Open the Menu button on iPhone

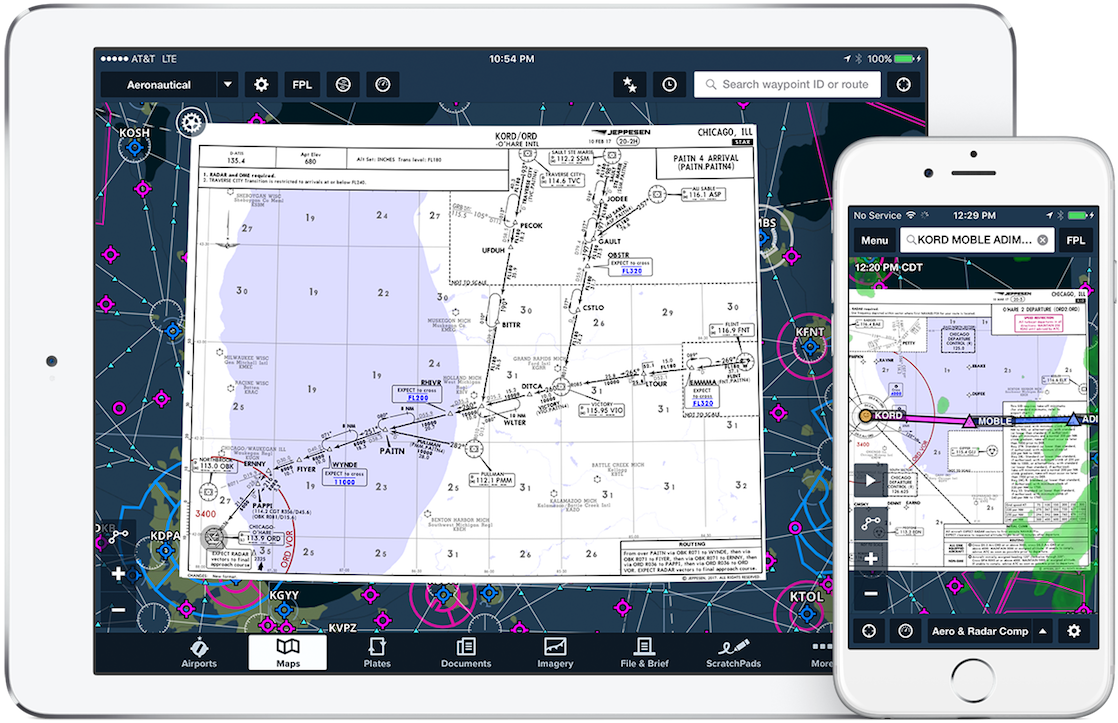click(x=874, y=240)
